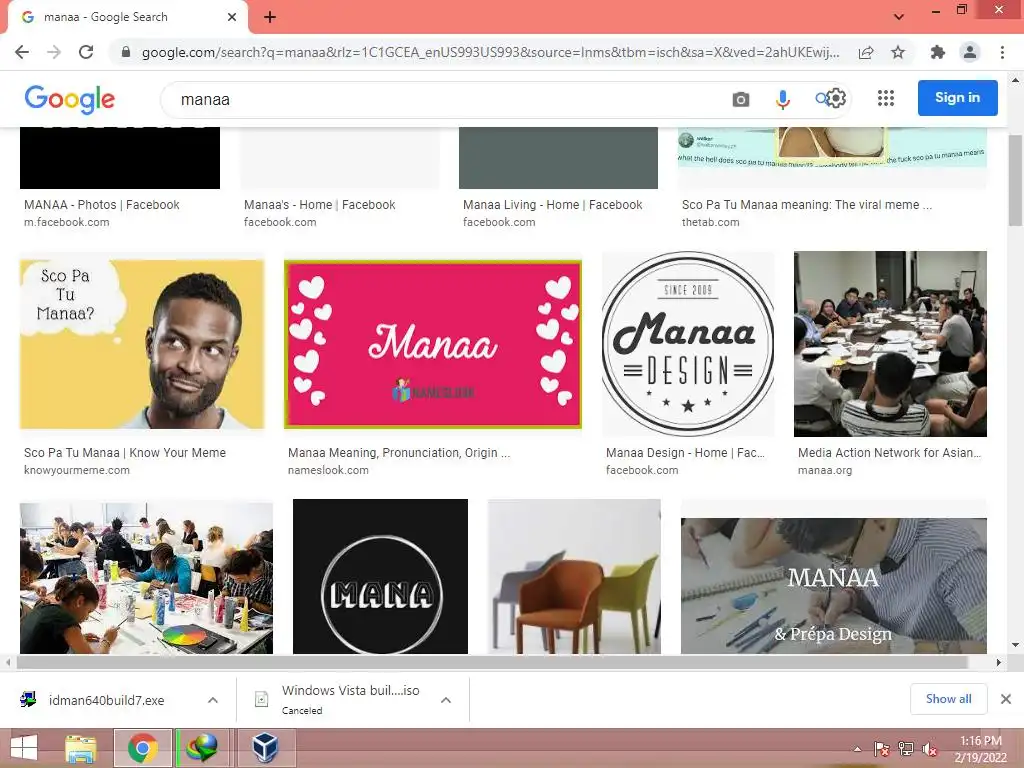Open 'Media Action Network for Asian...' link

[x=889, y=453]
